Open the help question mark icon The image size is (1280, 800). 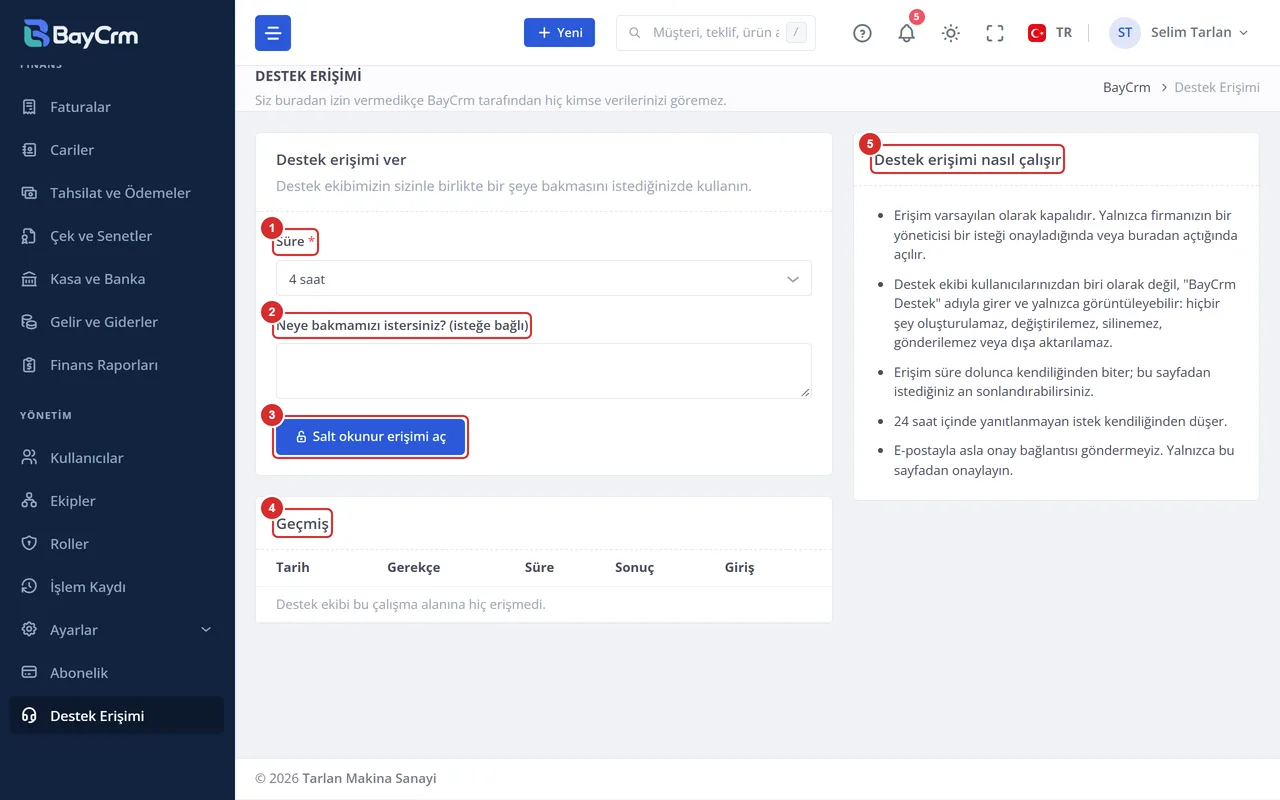coord(862,33)
